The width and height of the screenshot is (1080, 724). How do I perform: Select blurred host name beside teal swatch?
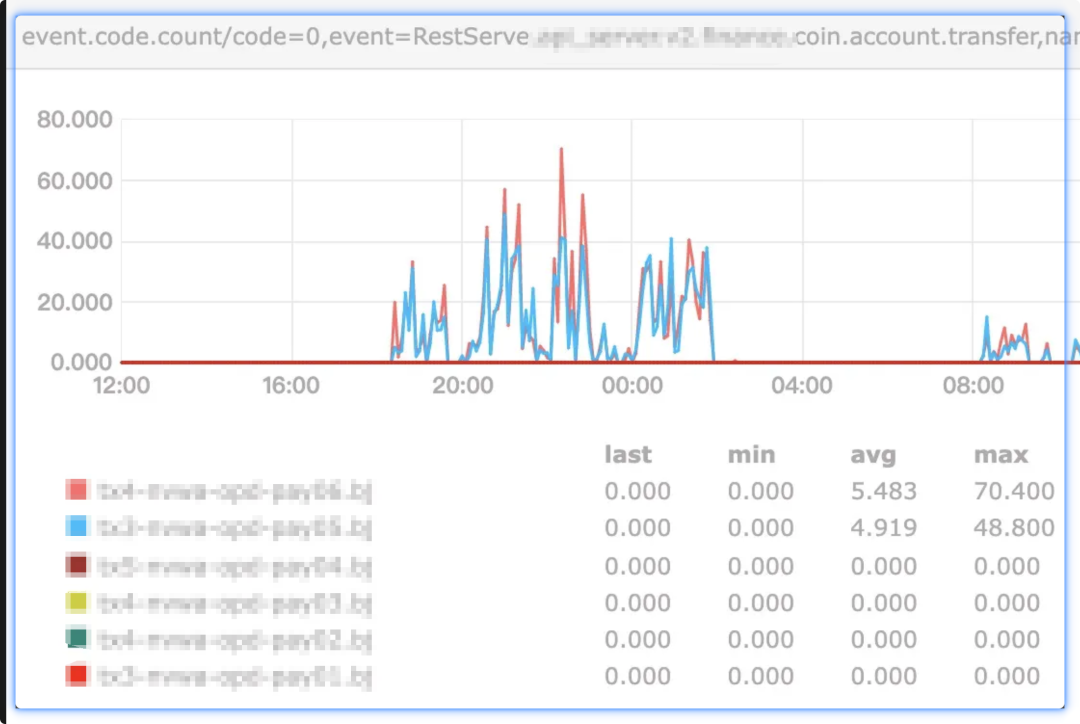[x=235, y=640]
